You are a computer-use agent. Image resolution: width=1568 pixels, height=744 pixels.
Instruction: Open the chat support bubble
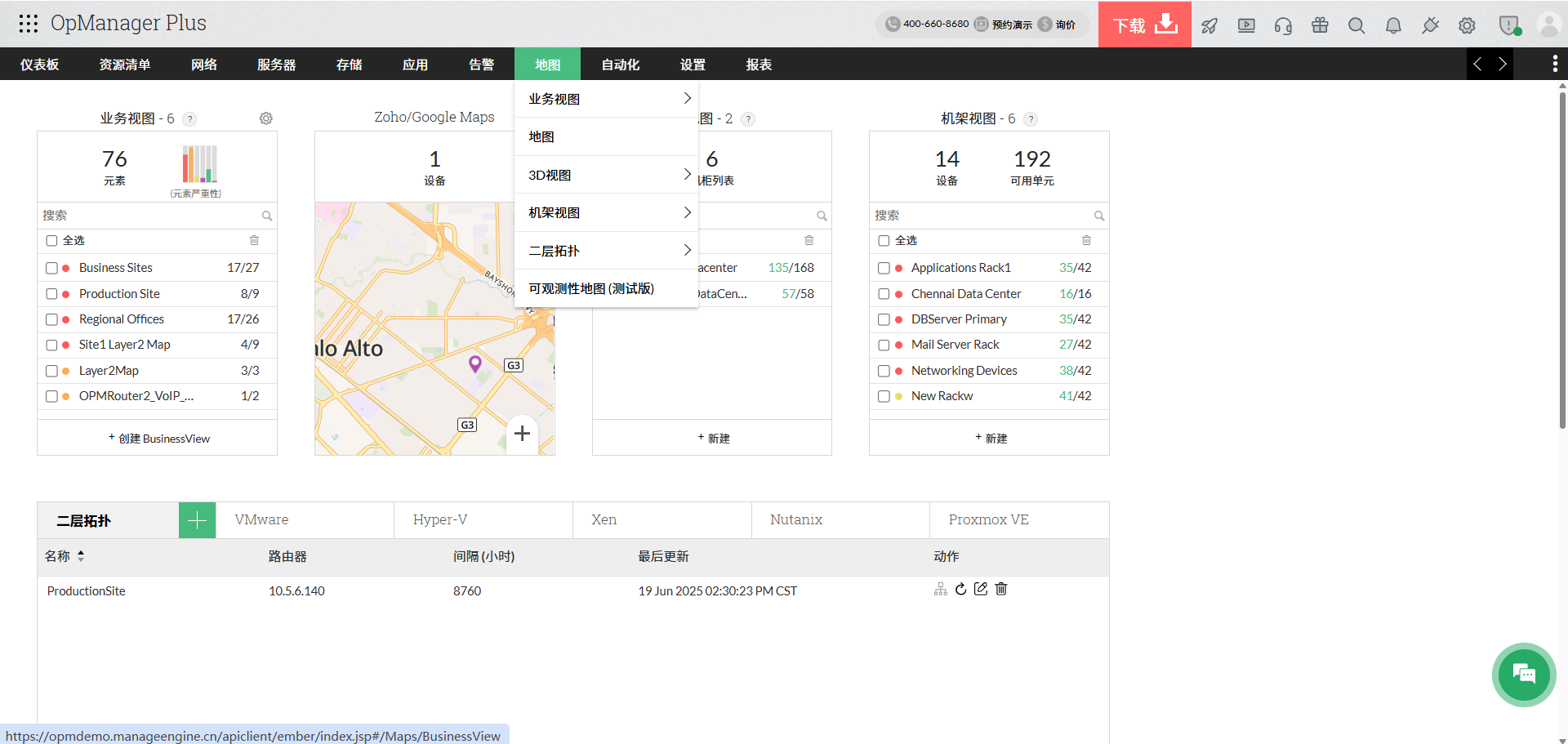[x=1524, y=675]
